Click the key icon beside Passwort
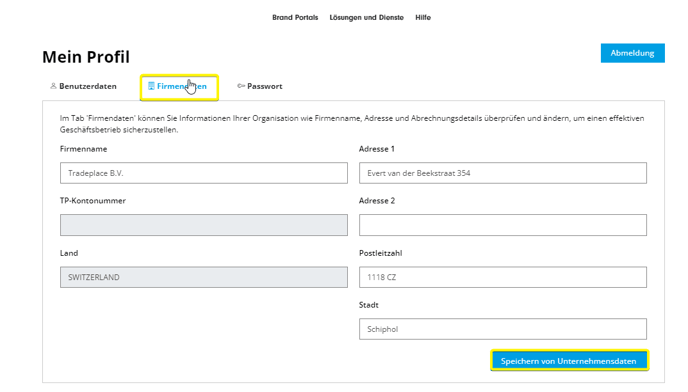688x392 pixels. 241,86
